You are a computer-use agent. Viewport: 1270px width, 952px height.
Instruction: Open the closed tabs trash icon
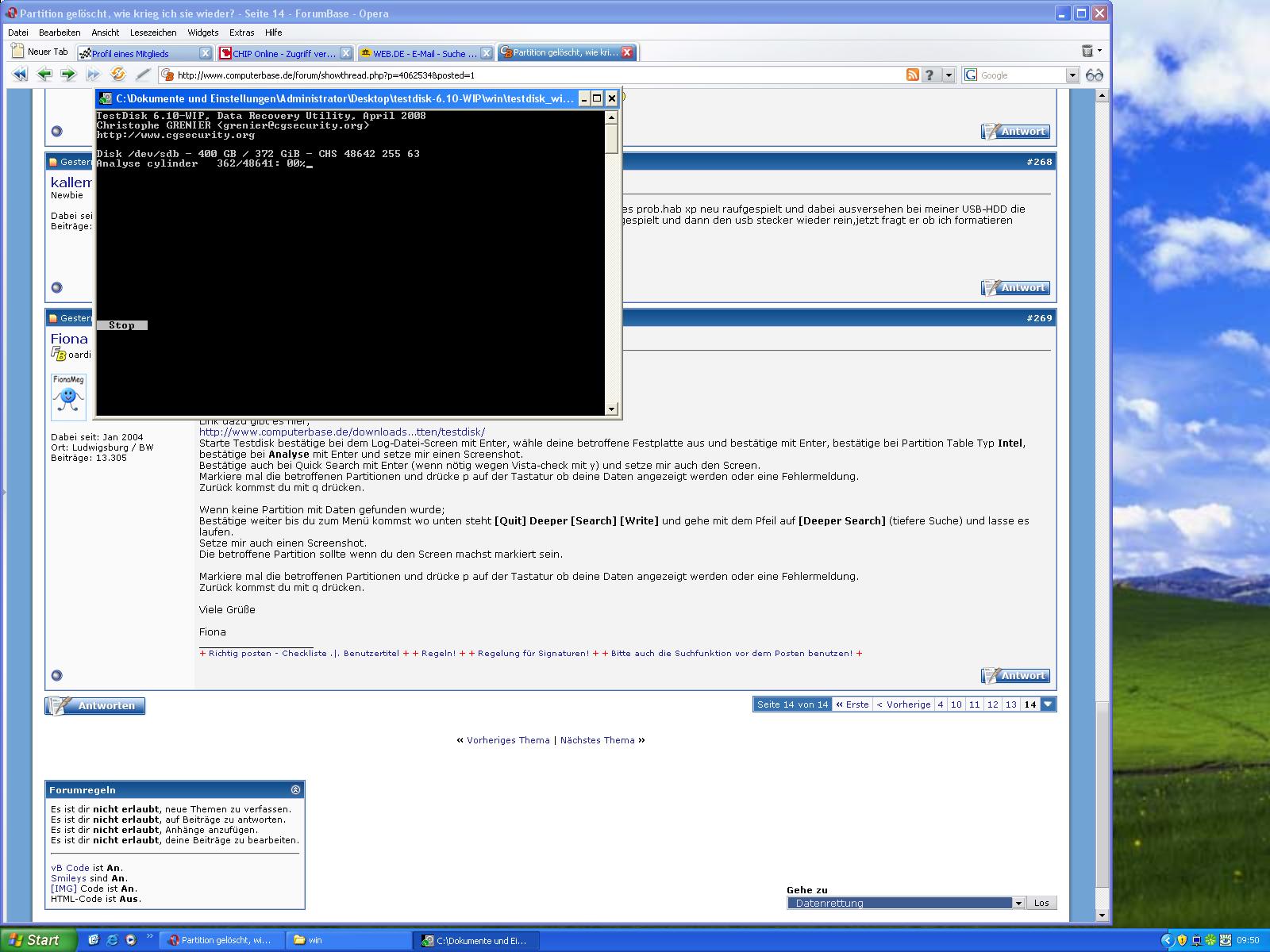click(x=1087, y=51)
